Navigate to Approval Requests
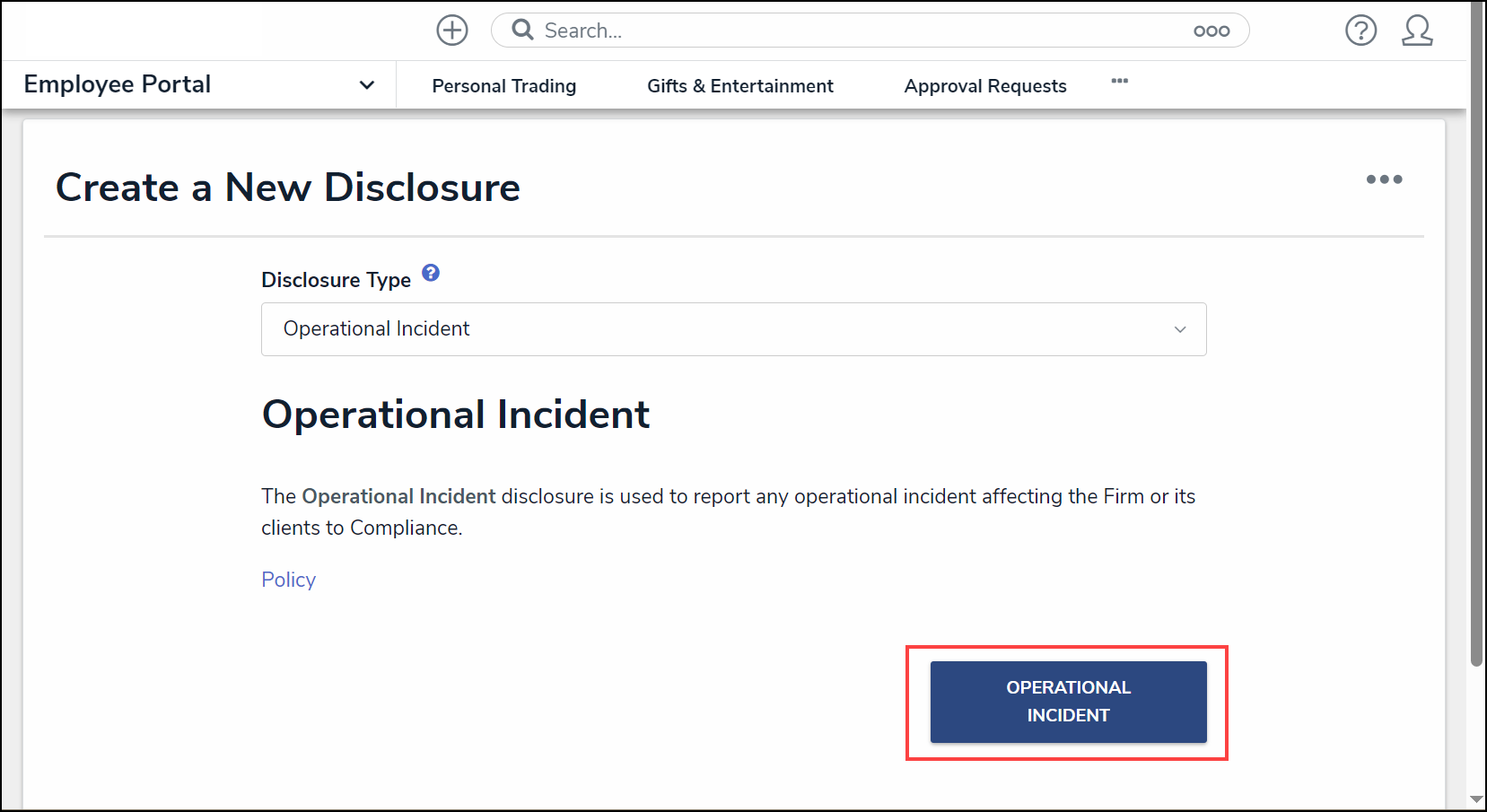Viewport: 1487px width, 812px height. (984, 85)
